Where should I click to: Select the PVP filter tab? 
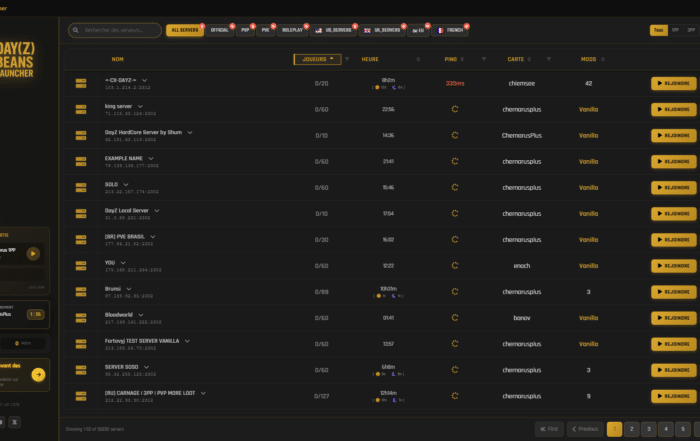tap(245, 30)
